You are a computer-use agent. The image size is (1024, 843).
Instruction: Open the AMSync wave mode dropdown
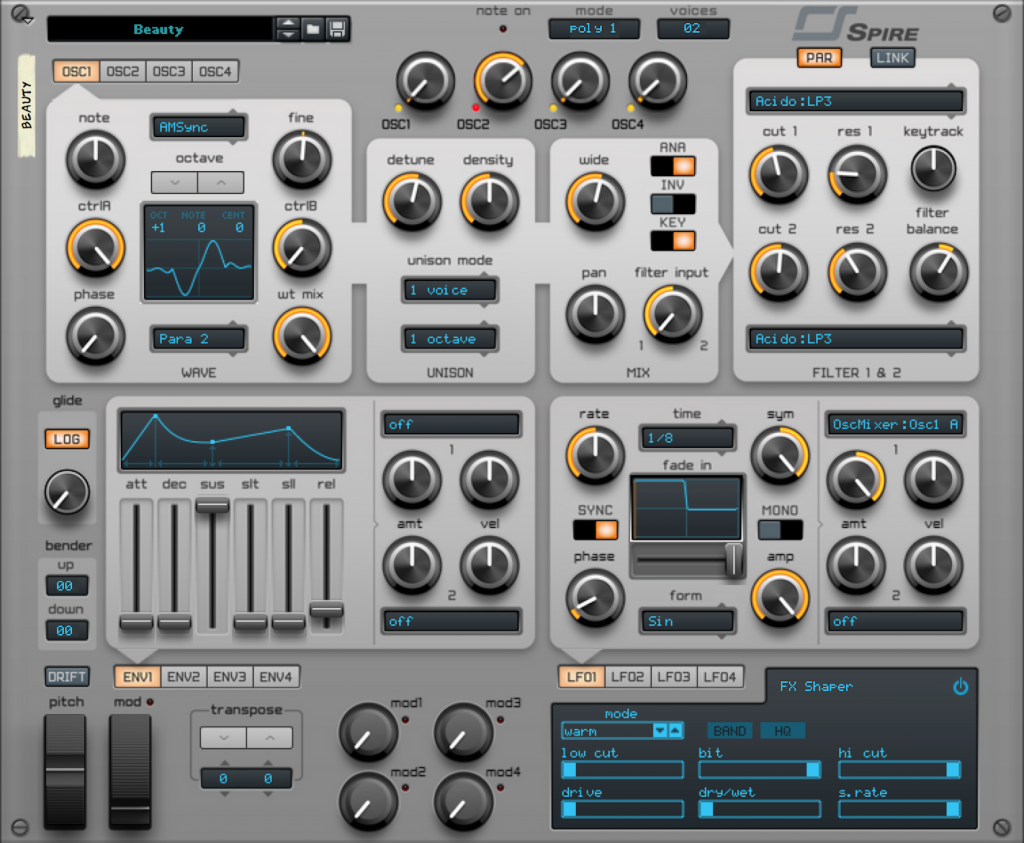(198, 127)
